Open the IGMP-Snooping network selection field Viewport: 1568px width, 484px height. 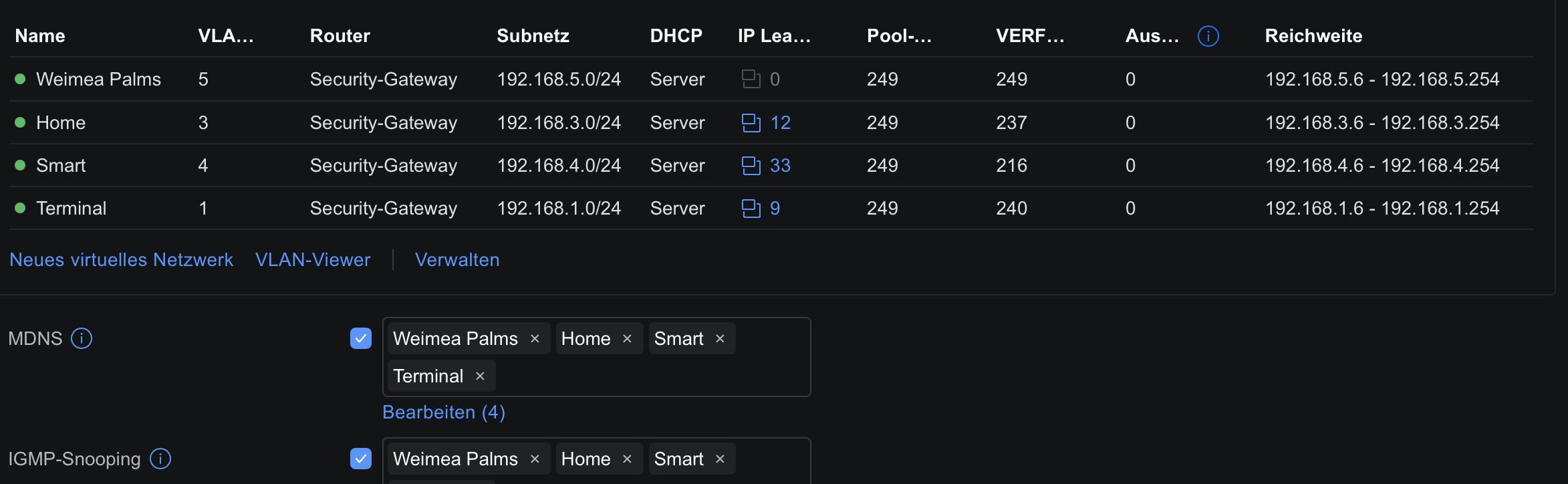(769, 460)
